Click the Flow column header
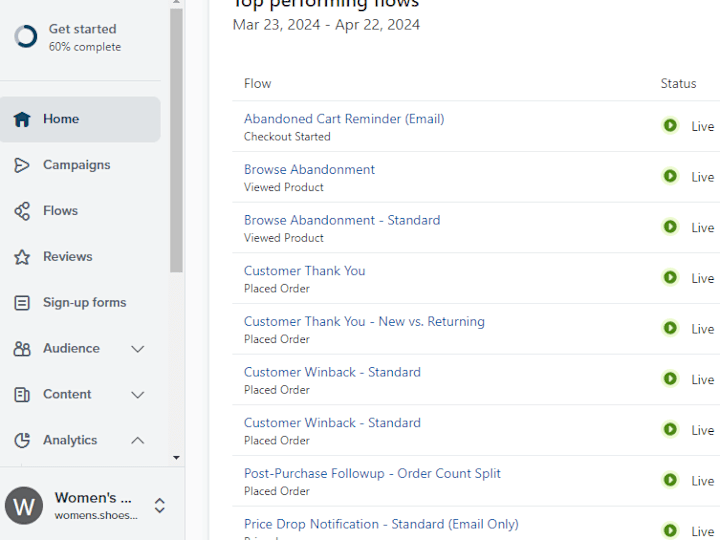720x540 pixels. tap(258, 84)
